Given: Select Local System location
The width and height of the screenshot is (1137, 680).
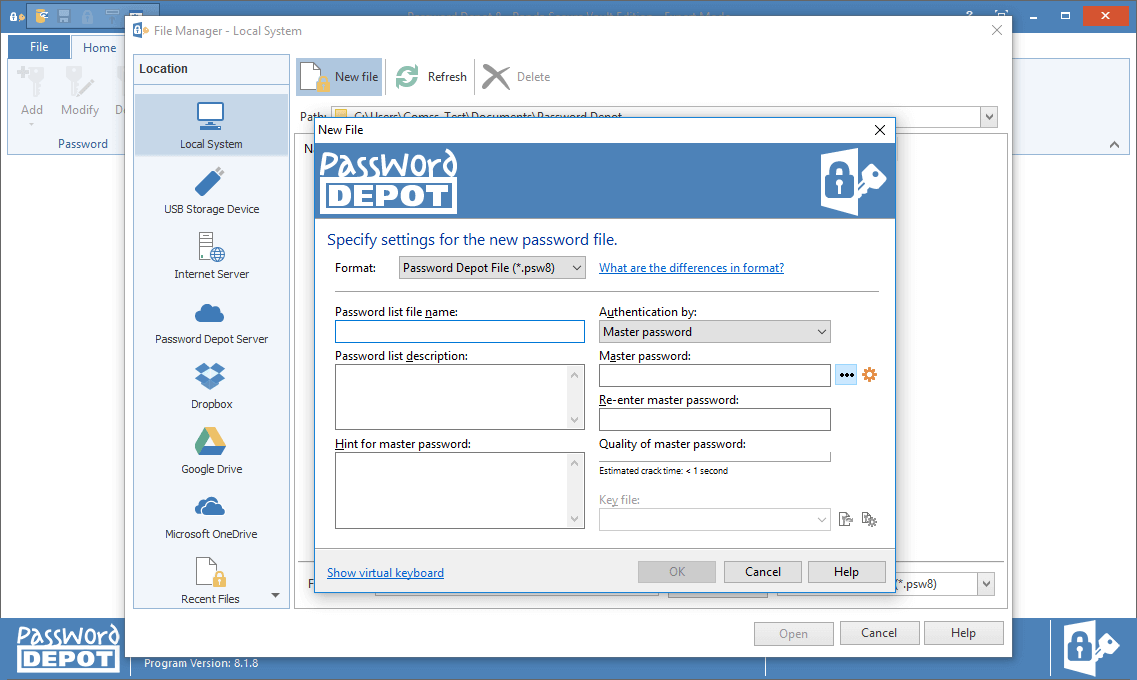Looking at the screenshot, I should 211,125.
